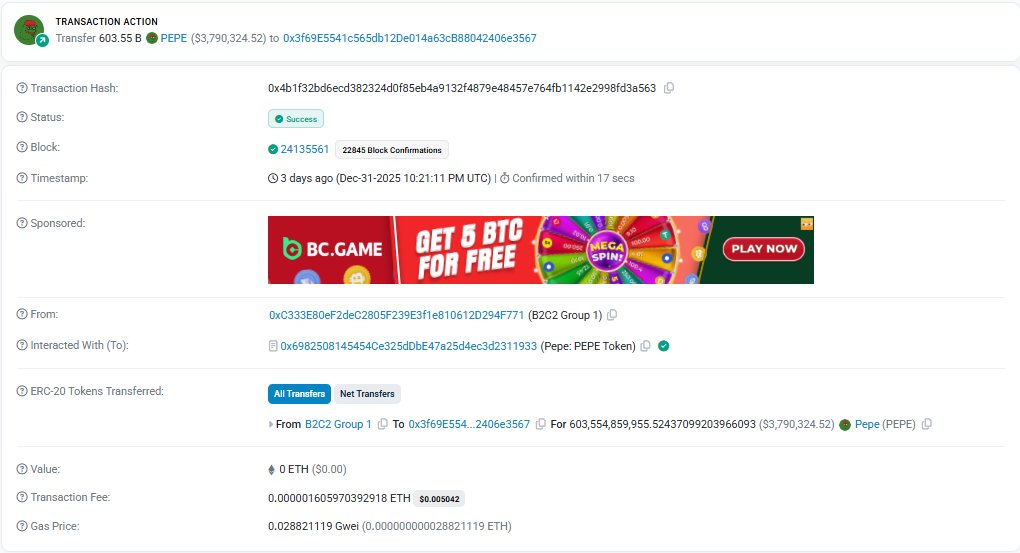Click help icon beside Interacted With (To)
This screenshot has height=553, width=1020.
point(22,345)
